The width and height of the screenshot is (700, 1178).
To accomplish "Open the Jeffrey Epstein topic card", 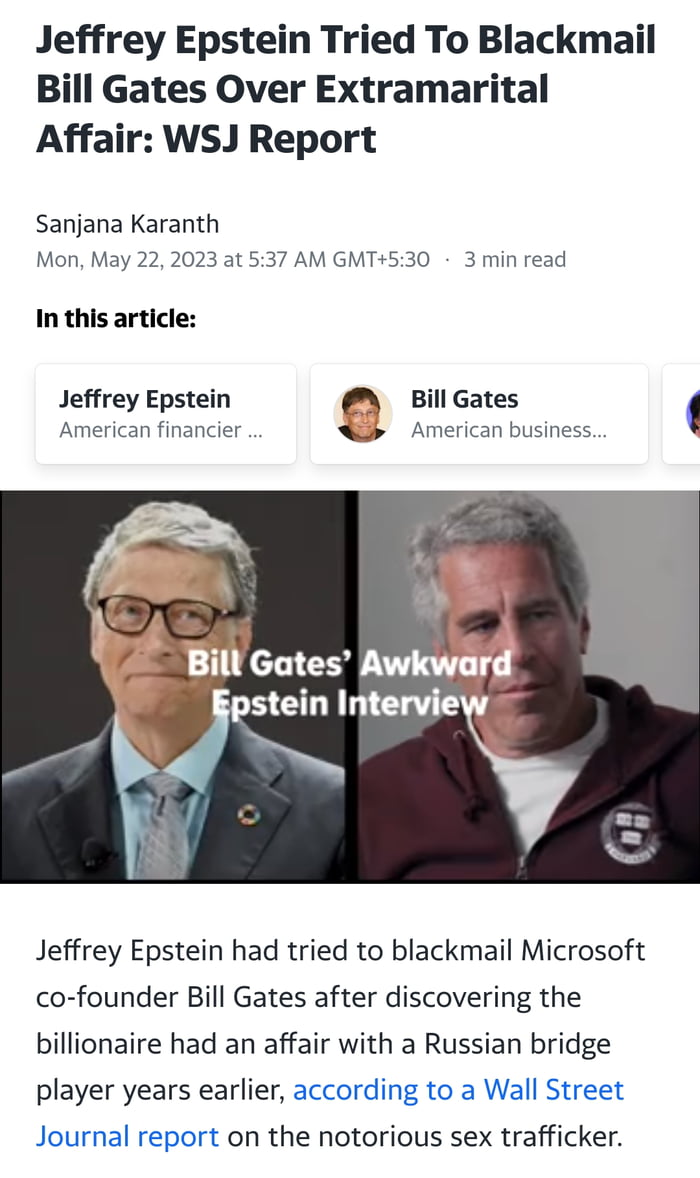I will coord(166,414).
